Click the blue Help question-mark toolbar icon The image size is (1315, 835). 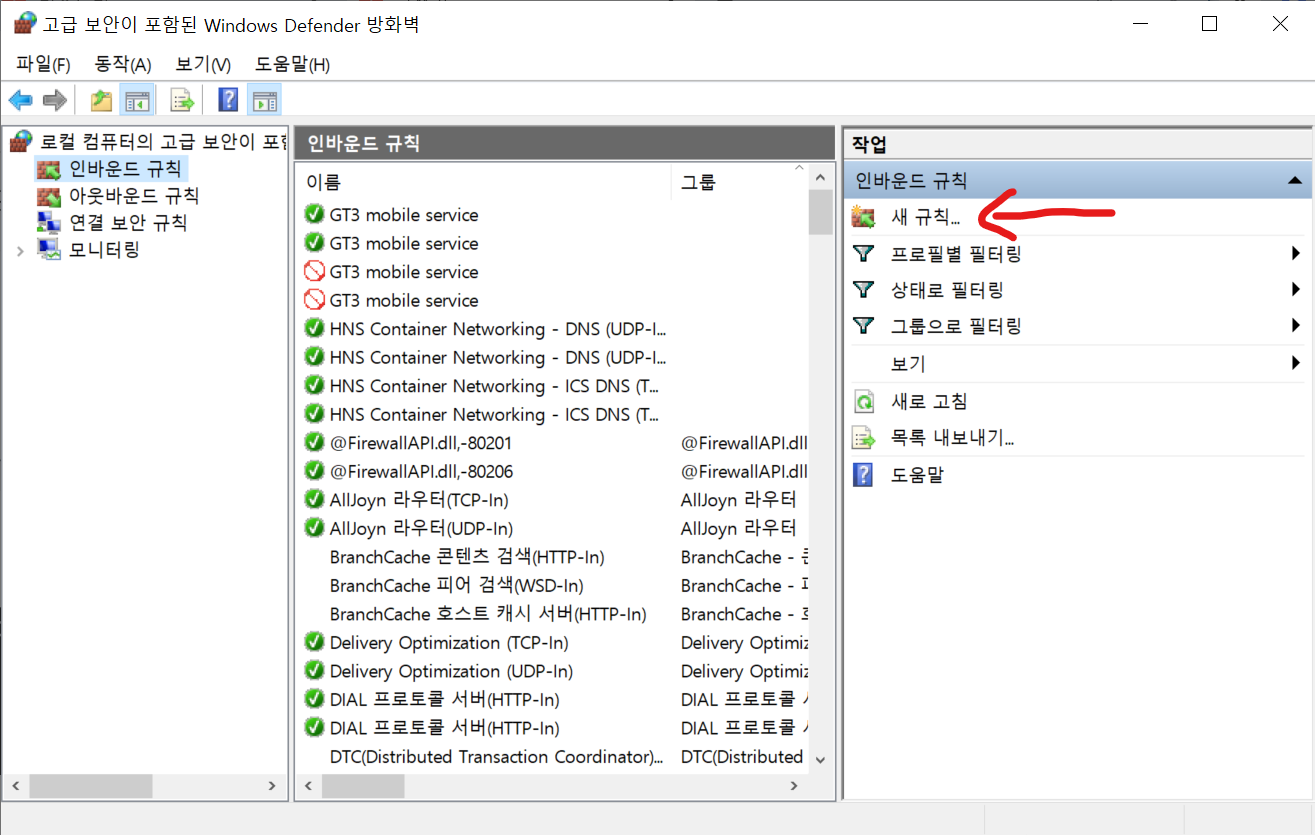pyautogui.click(x=229, y=100)
